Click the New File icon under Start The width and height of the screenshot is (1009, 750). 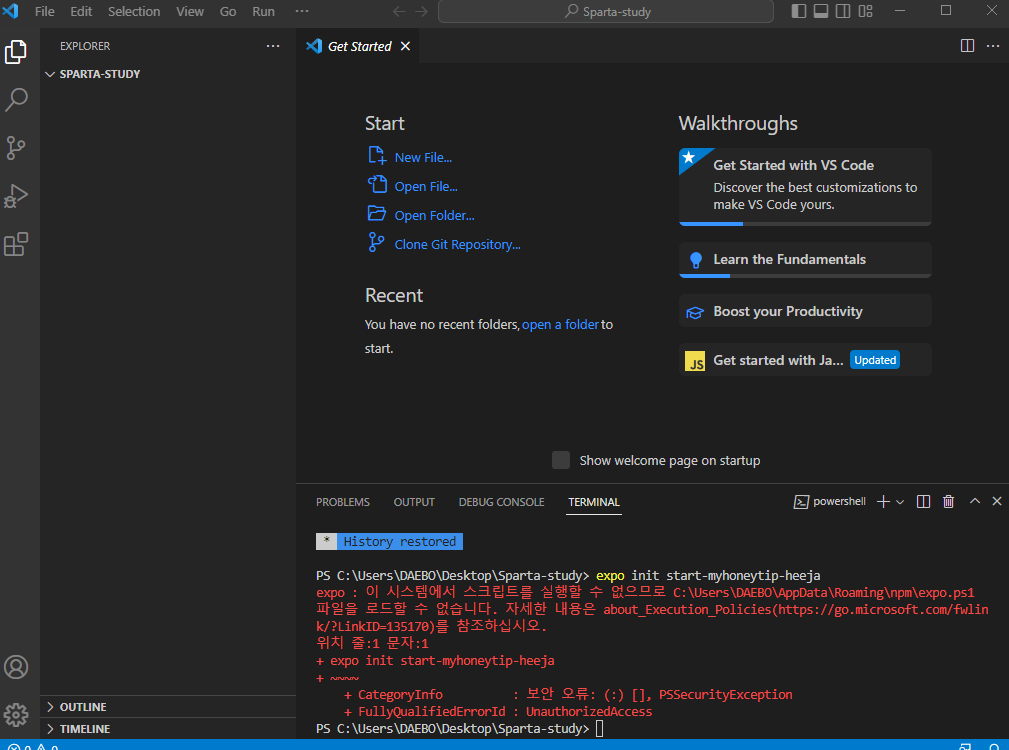pos(377,156)
